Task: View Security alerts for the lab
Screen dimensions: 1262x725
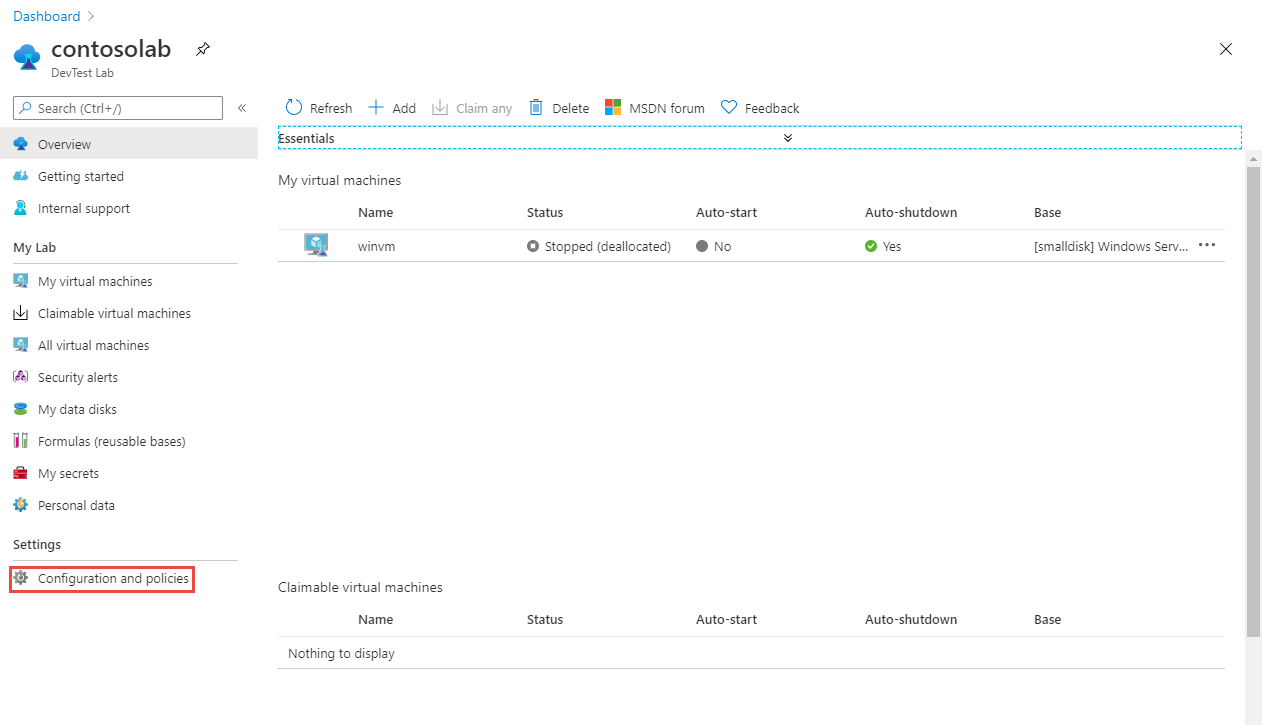Action: tap(78, 376)
